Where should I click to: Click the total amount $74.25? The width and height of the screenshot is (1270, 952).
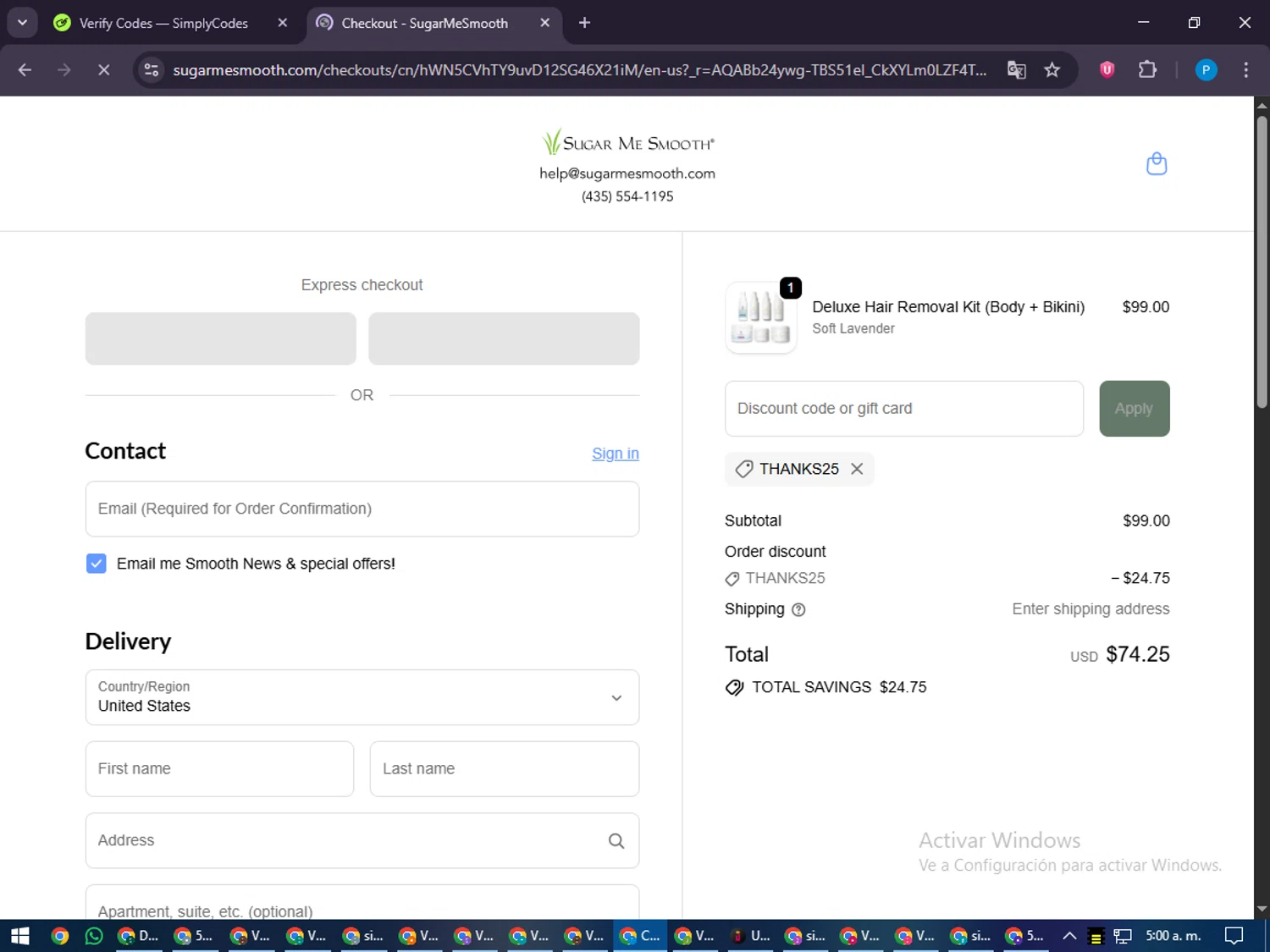pos(1138,654)
